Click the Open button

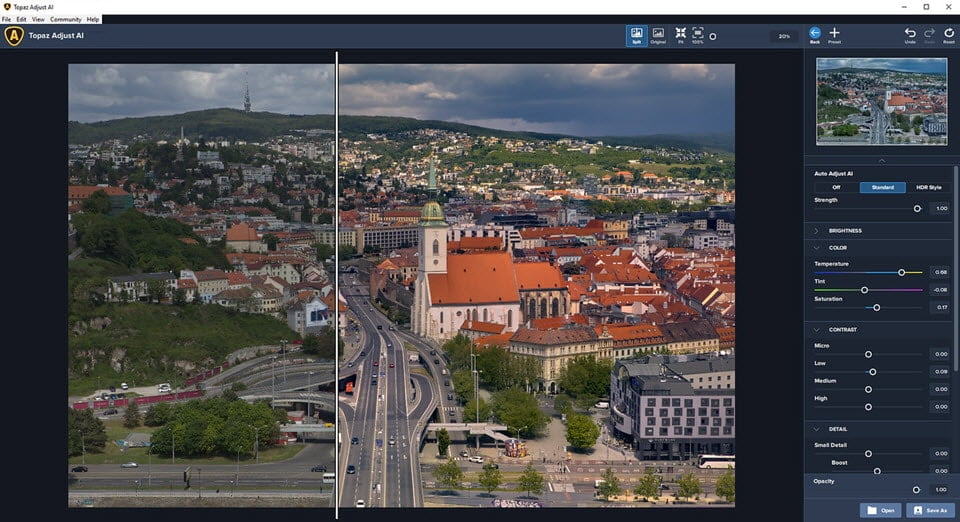click(881, 510)
